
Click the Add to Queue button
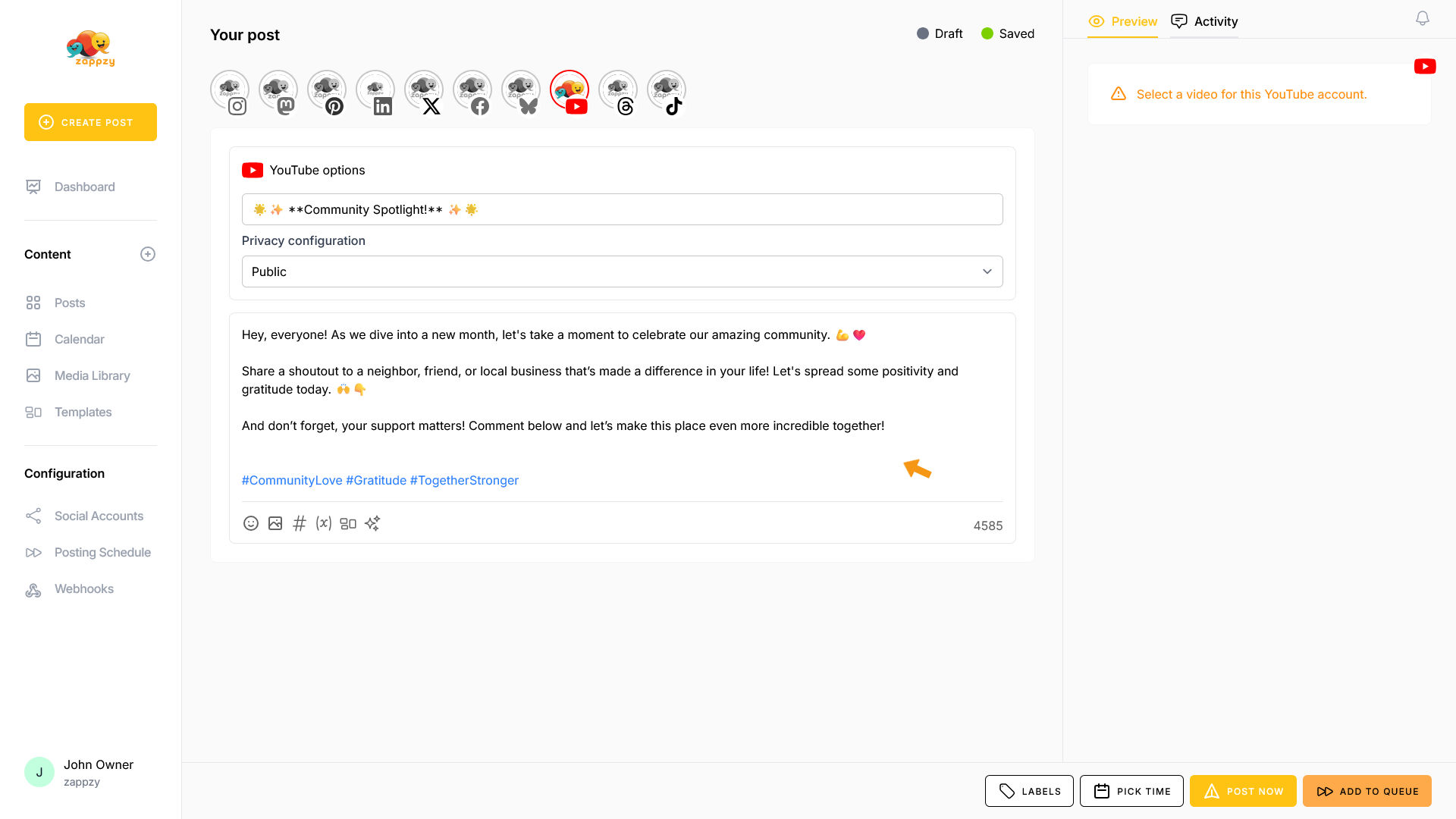click(x=1367, y=791)
